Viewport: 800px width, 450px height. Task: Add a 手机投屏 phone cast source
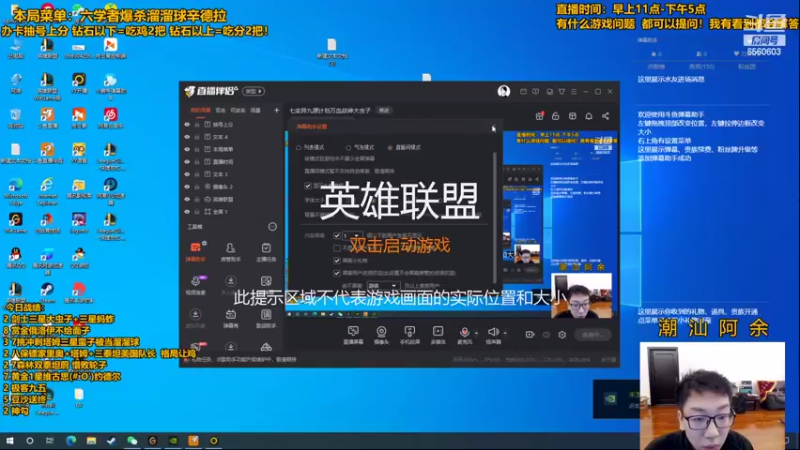click(410, 335)
